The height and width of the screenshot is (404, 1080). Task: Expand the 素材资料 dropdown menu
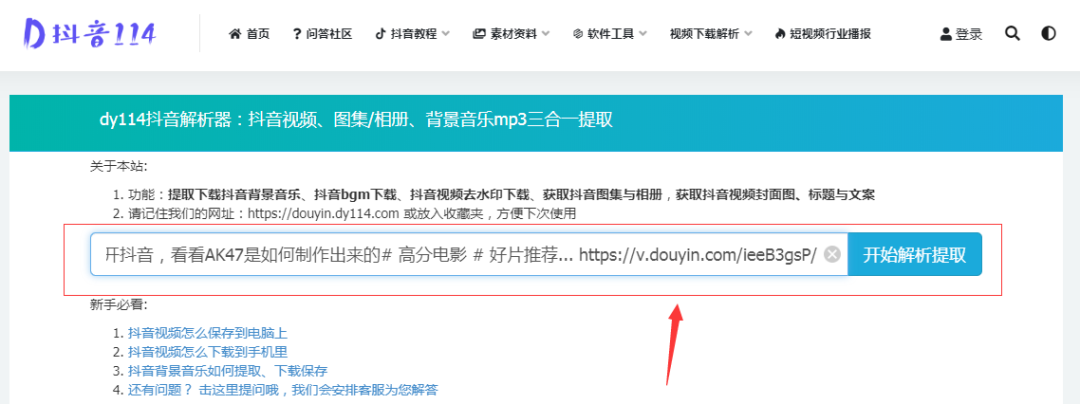pyautogui.click(x=546, y=34)
